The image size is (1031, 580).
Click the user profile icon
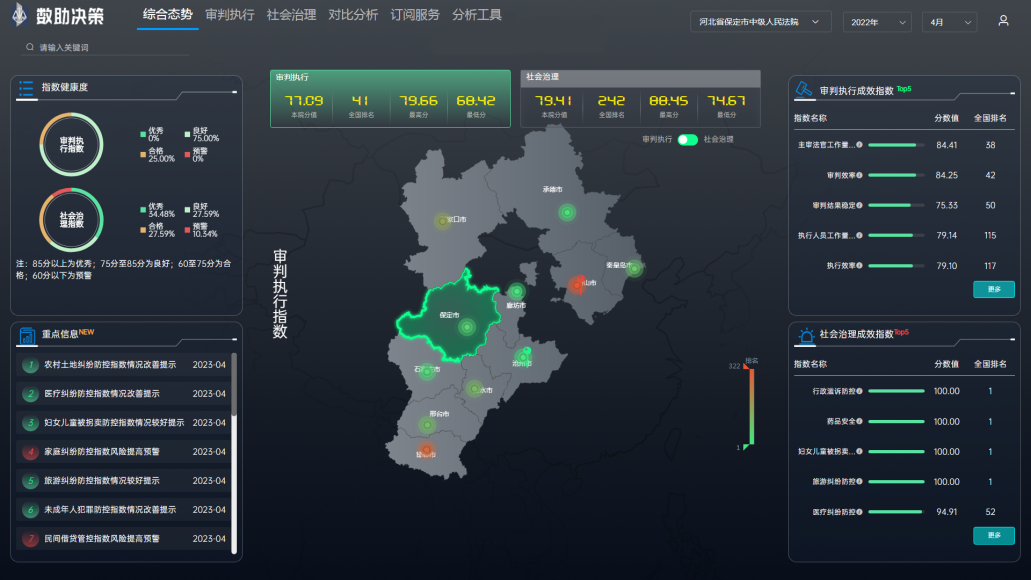pyautogui.click(x=1003, y=21)
